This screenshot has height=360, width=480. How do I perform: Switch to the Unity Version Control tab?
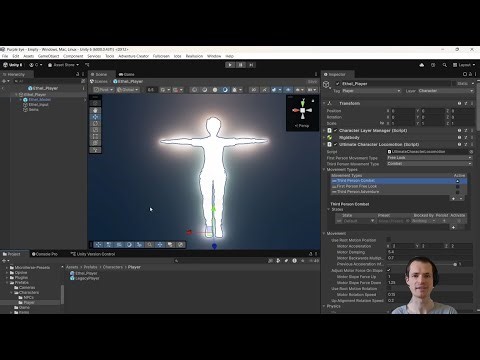point(93,254)
